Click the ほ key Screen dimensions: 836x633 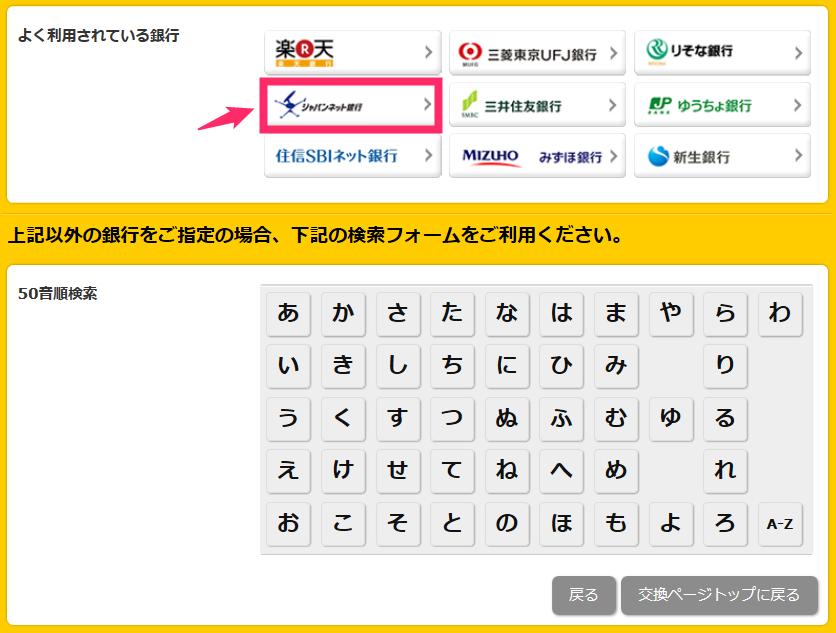point(561,524)
